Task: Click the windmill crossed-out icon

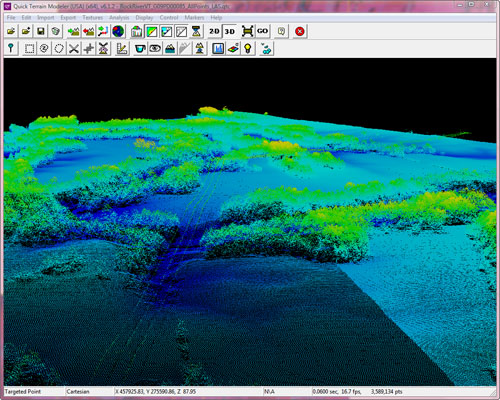Action: click(x=104, y=49)
